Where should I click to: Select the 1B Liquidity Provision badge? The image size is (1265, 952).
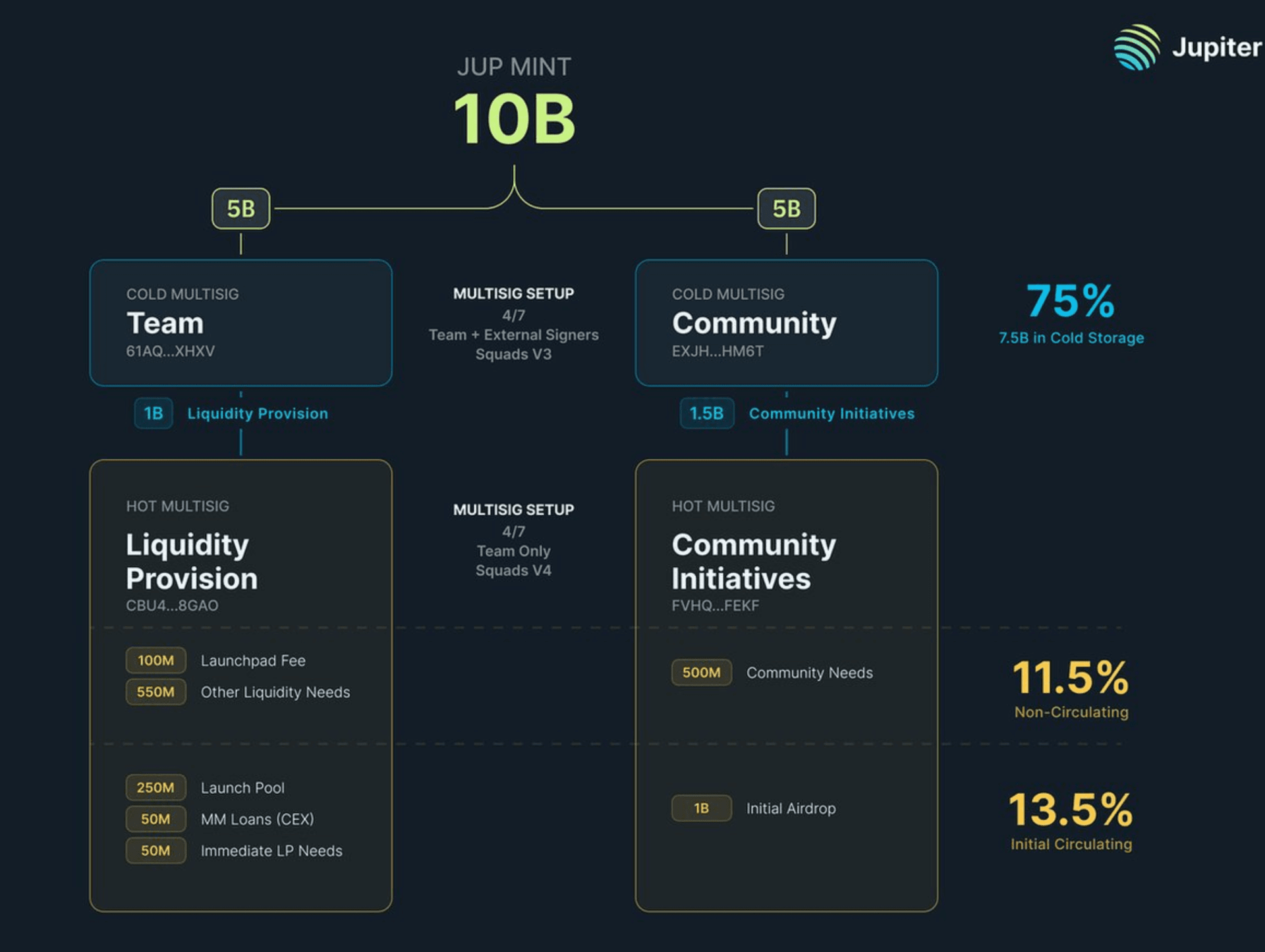point(154,413)
